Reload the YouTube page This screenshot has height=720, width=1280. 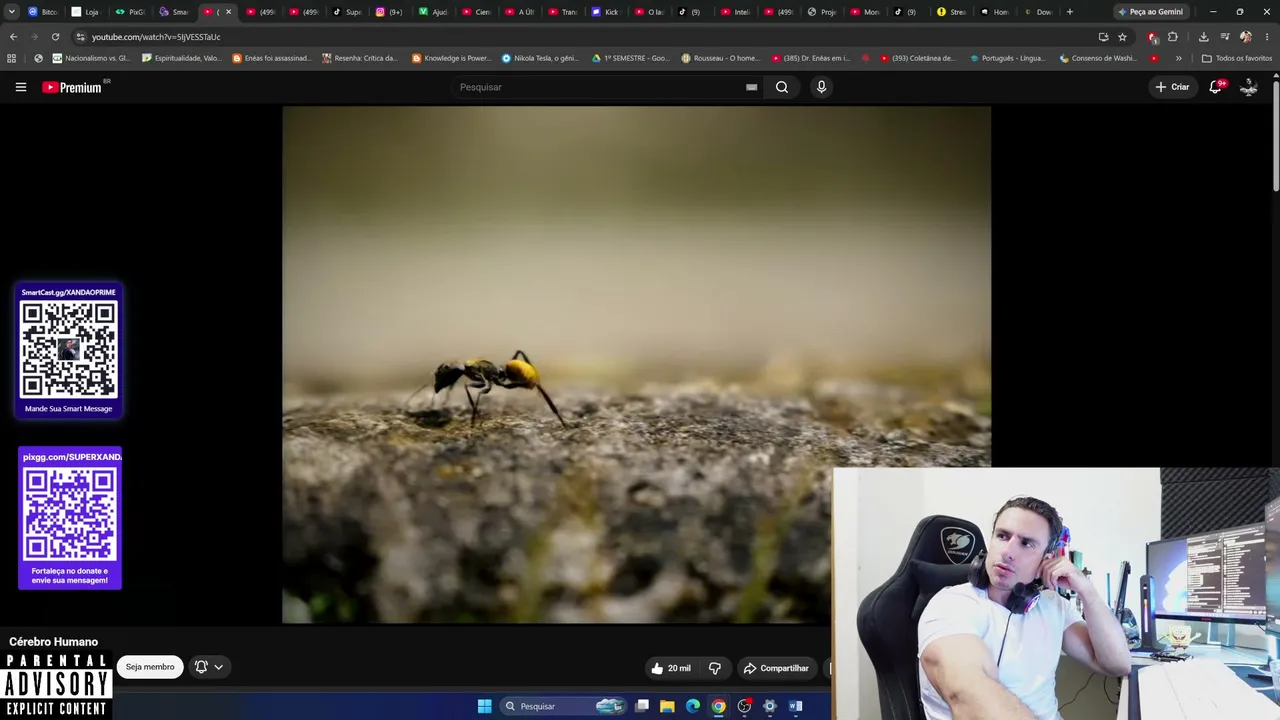(55, 37)
